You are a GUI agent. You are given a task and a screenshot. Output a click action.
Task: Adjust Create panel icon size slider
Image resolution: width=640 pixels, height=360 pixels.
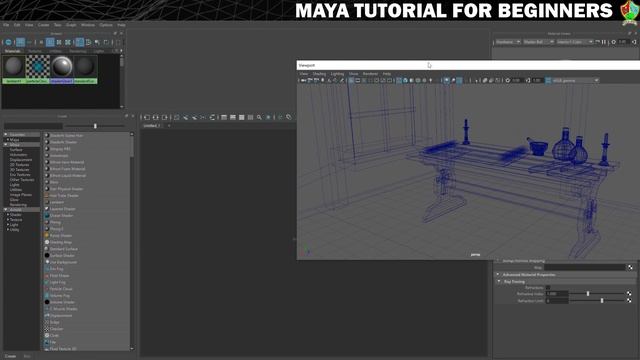pos(95,126)
